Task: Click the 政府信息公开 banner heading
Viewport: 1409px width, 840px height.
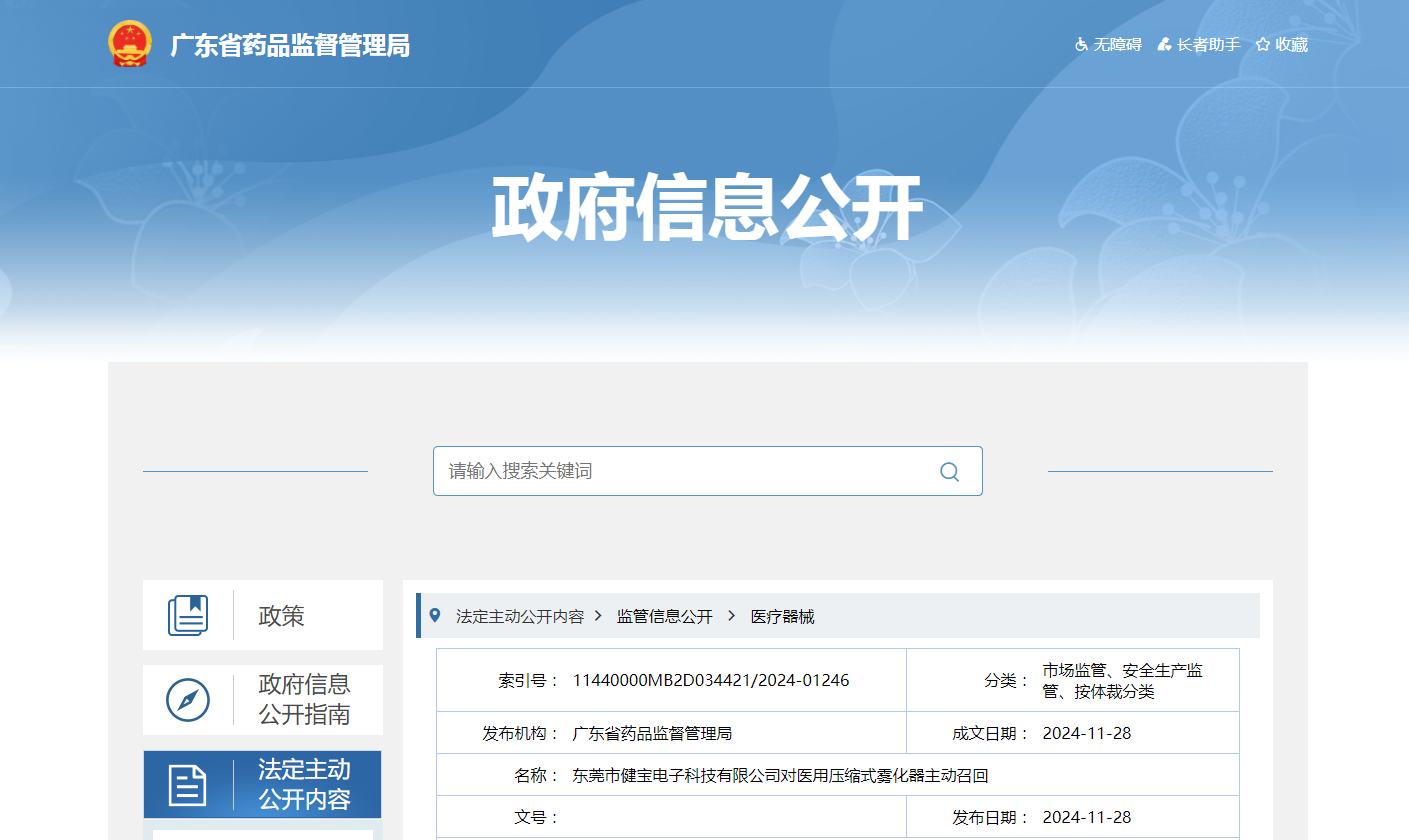Action: coord(705,209)
